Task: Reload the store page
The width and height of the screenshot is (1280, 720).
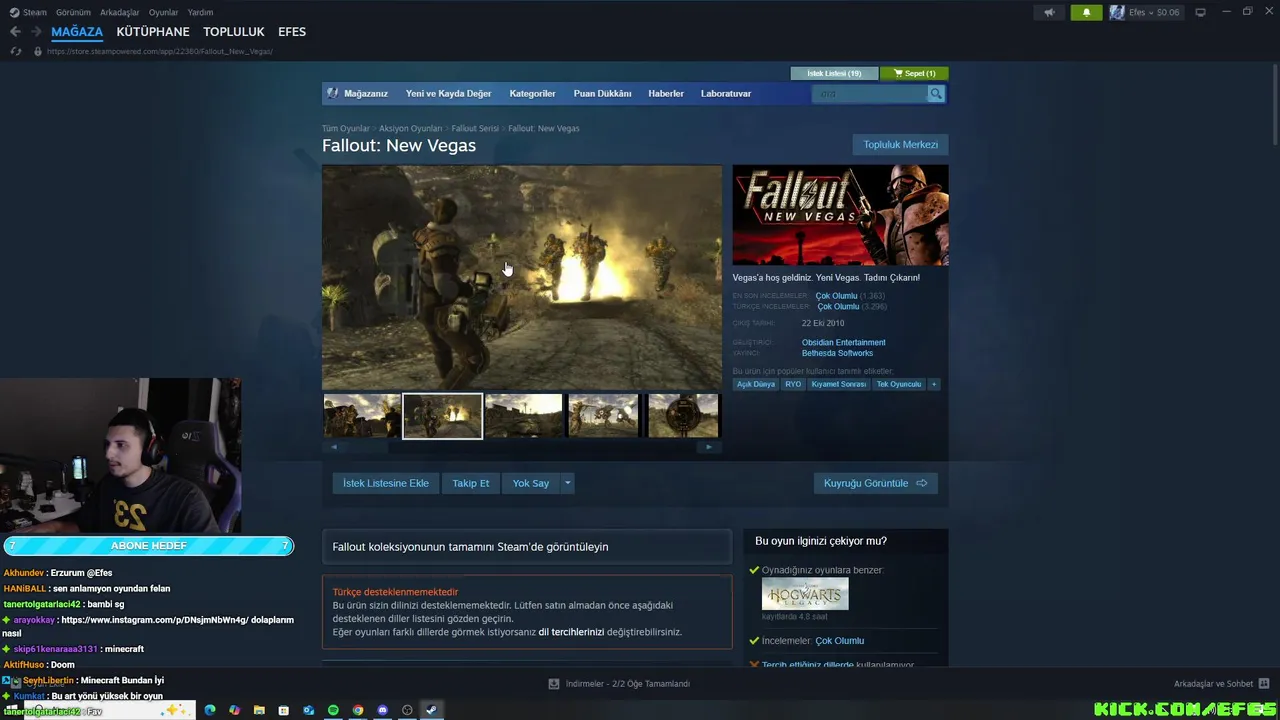Action: click(15, 51)
